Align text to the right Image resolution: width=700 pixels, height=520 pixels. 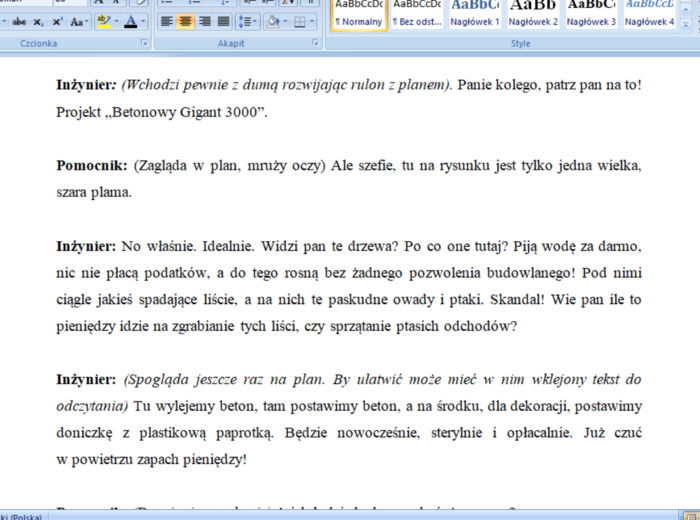click(205, 21)
